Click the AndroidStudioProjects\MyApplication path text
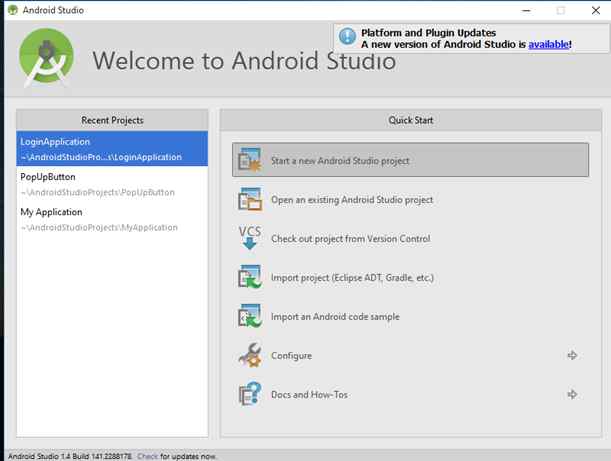This screenshot has height=461, width=611. [x=99, y=227]
